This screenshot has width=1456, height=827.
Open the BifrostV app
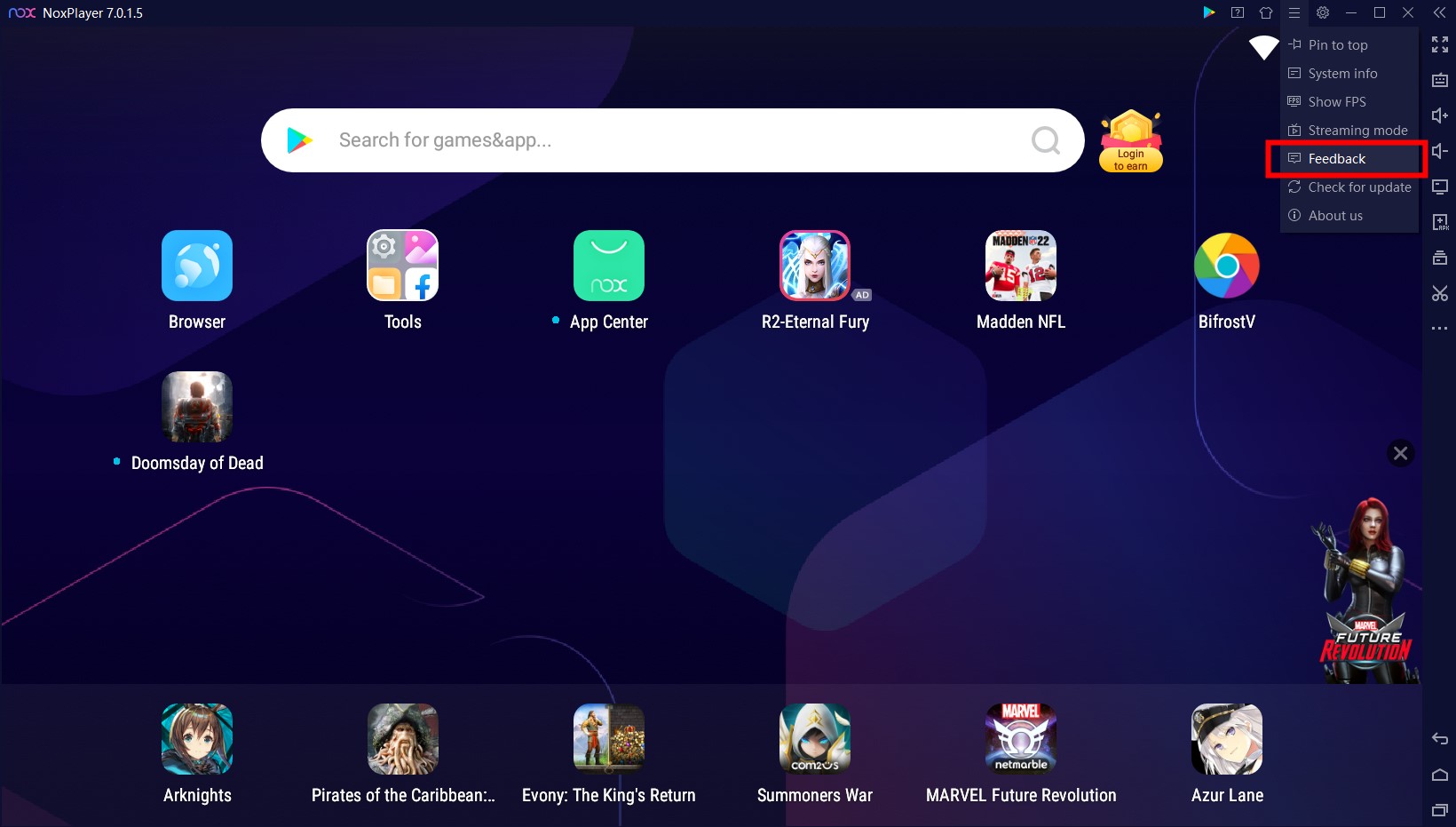[x=1227, y=266]
